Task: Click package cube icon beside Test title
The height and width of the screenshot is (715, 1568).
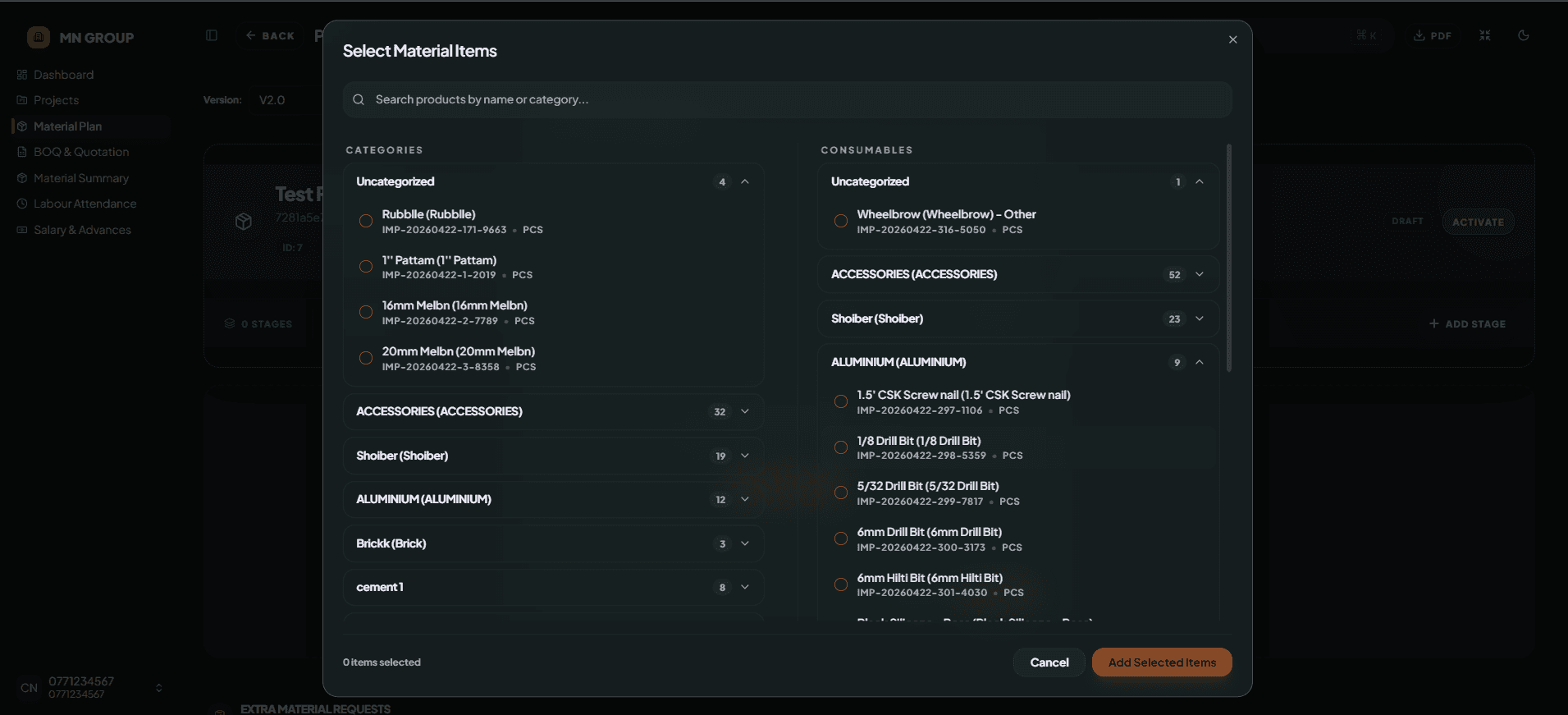Action: pyautogui.click(x=244, y=221)
